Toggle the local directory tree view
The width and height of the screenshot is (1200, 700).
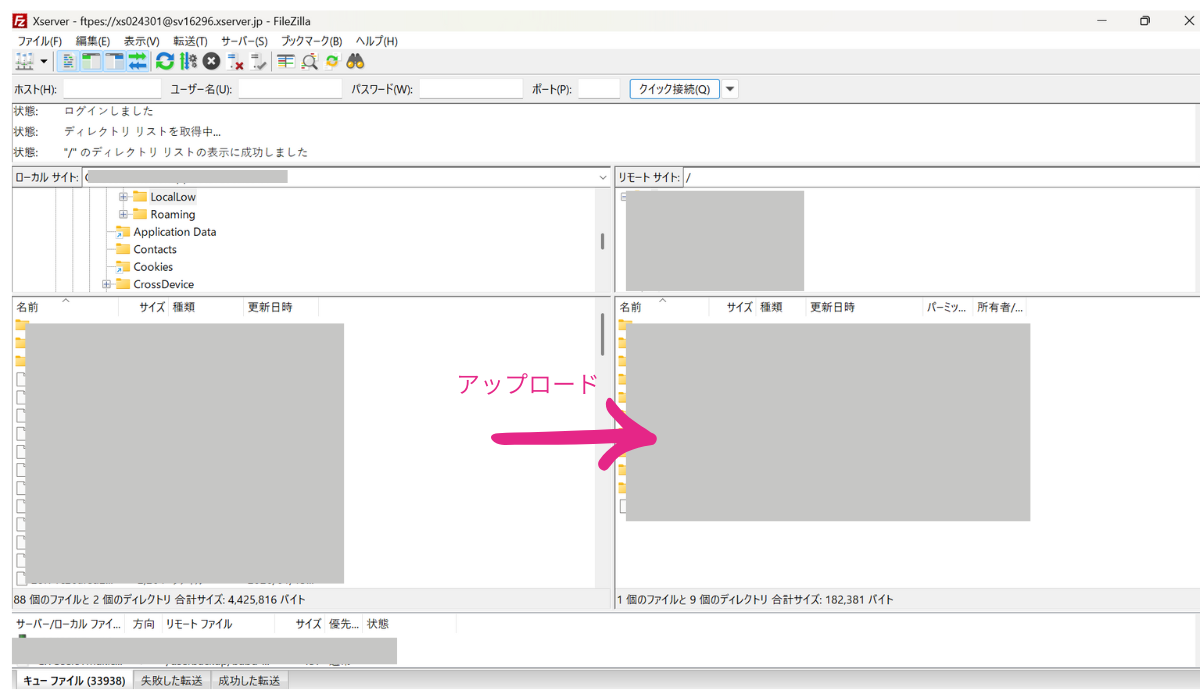tap(91, 62)
